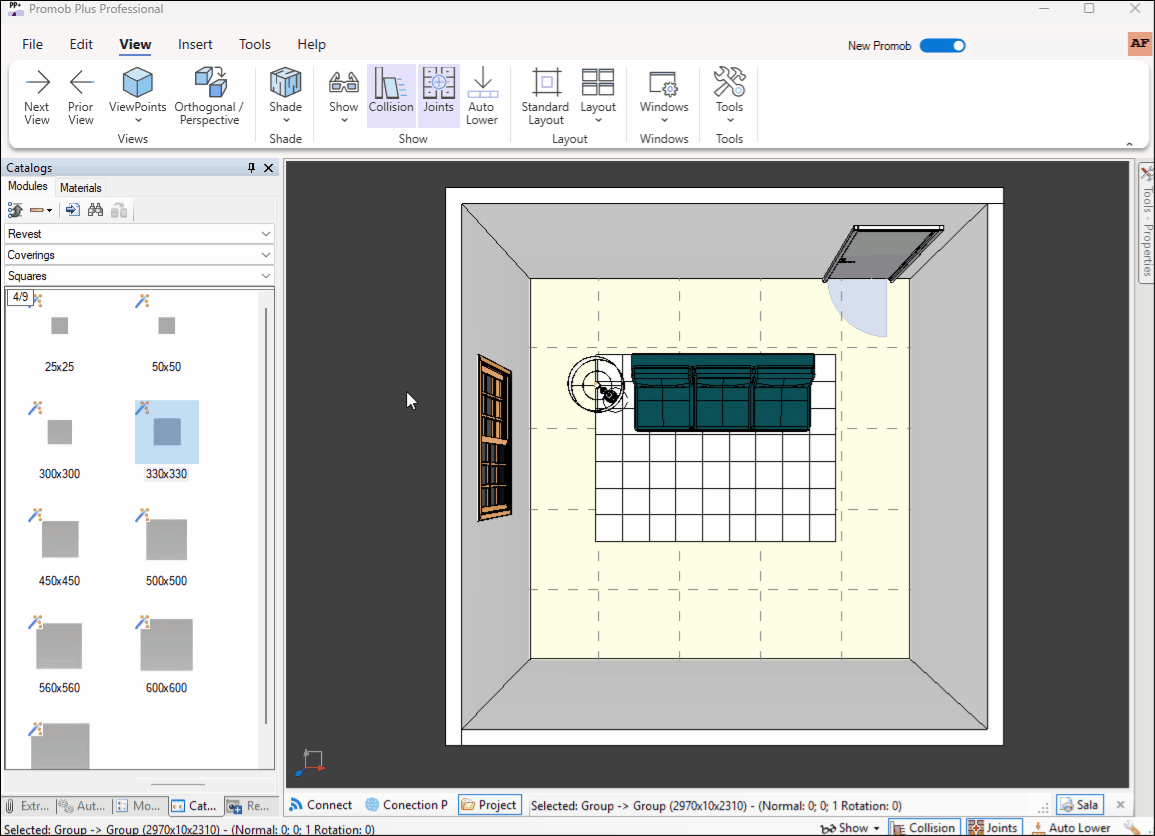
Task: Click the catalog list vertical scrollbar
Action: [266, 516]
